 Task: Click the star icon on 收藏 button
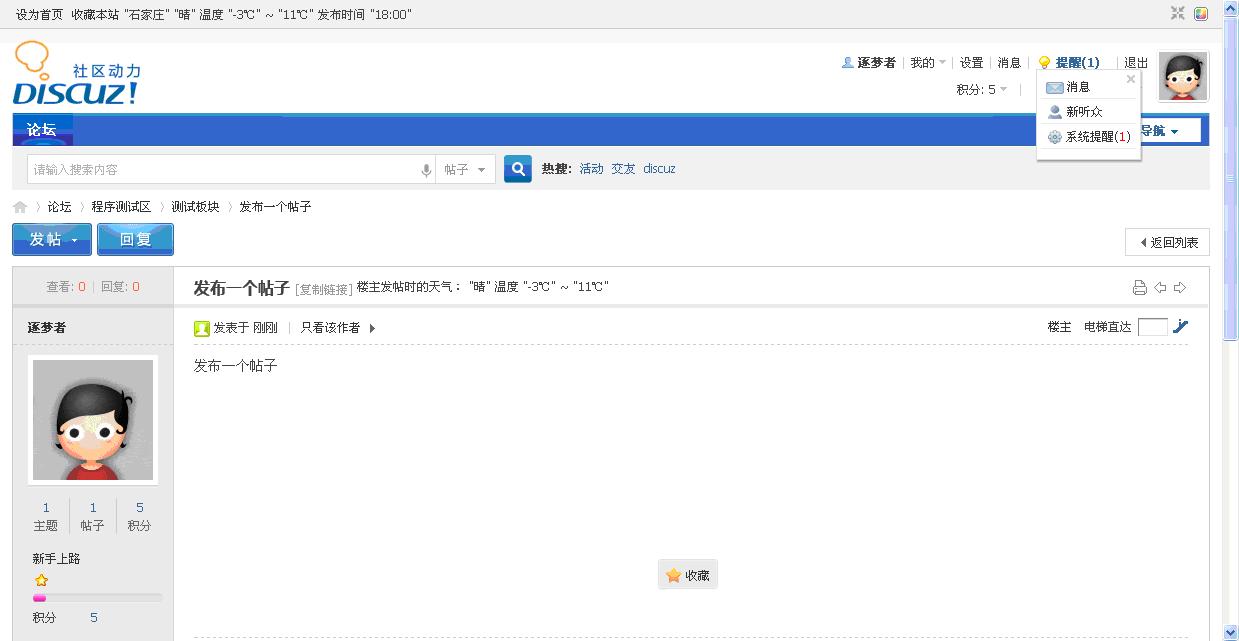(673, 575)
